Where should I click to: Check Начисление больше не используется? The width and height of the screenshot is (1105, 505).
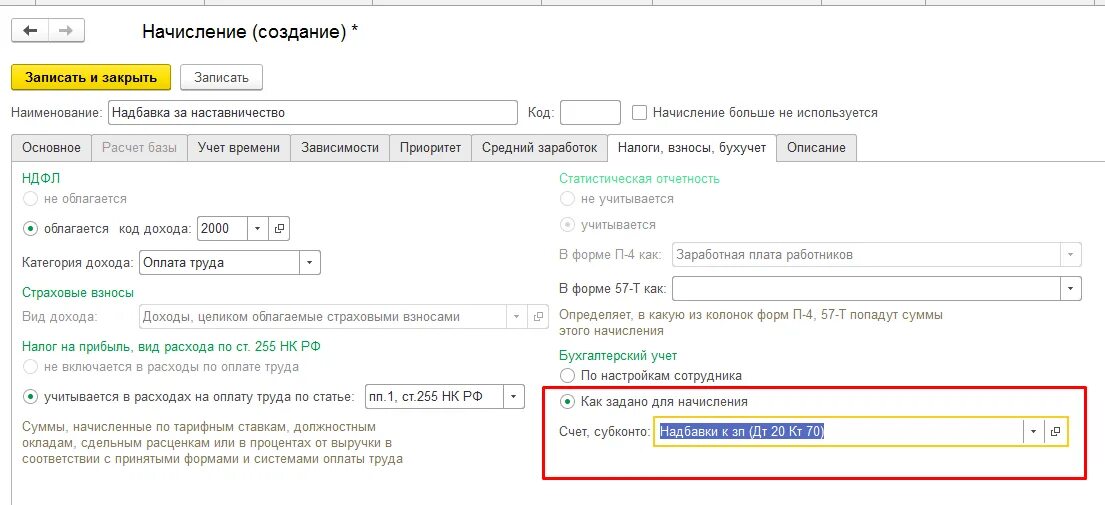pos(639,113)
